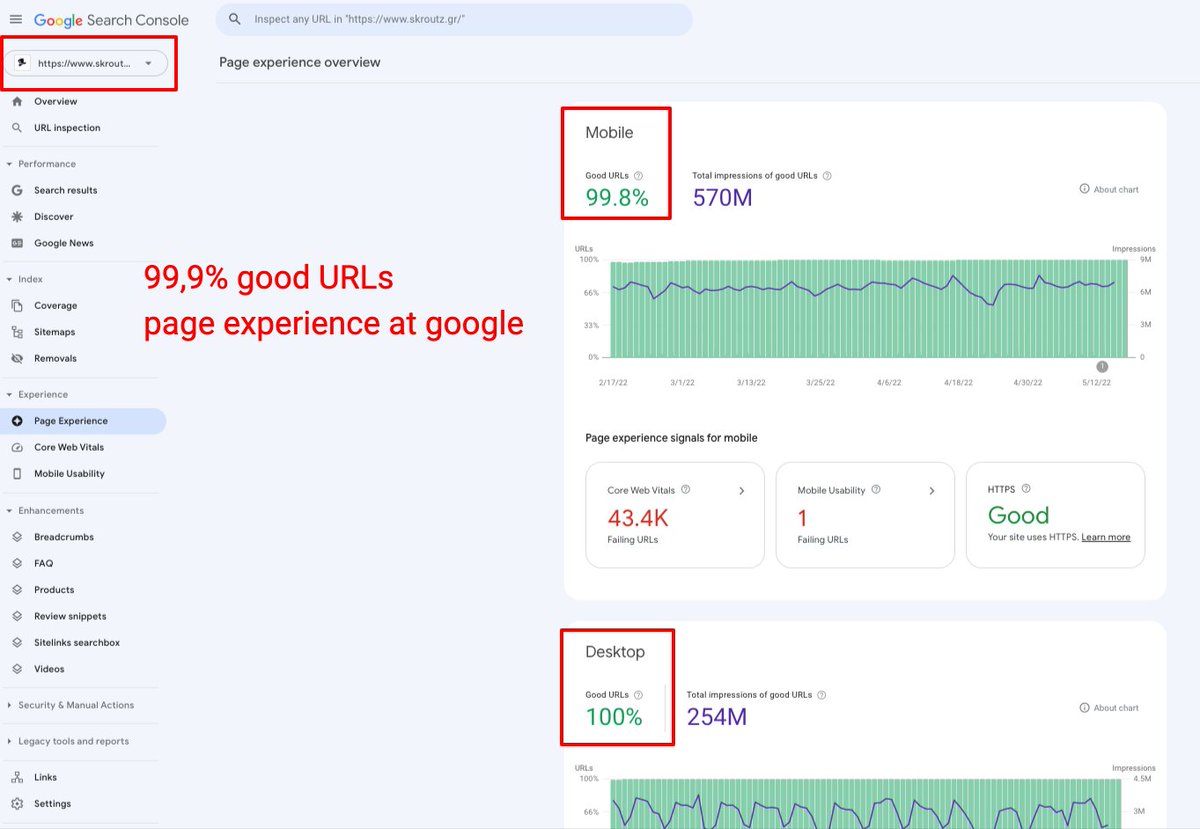This screenshot has width=1200, height=829.
Task: Click the Overview home icon
Action: pos(17,101)
